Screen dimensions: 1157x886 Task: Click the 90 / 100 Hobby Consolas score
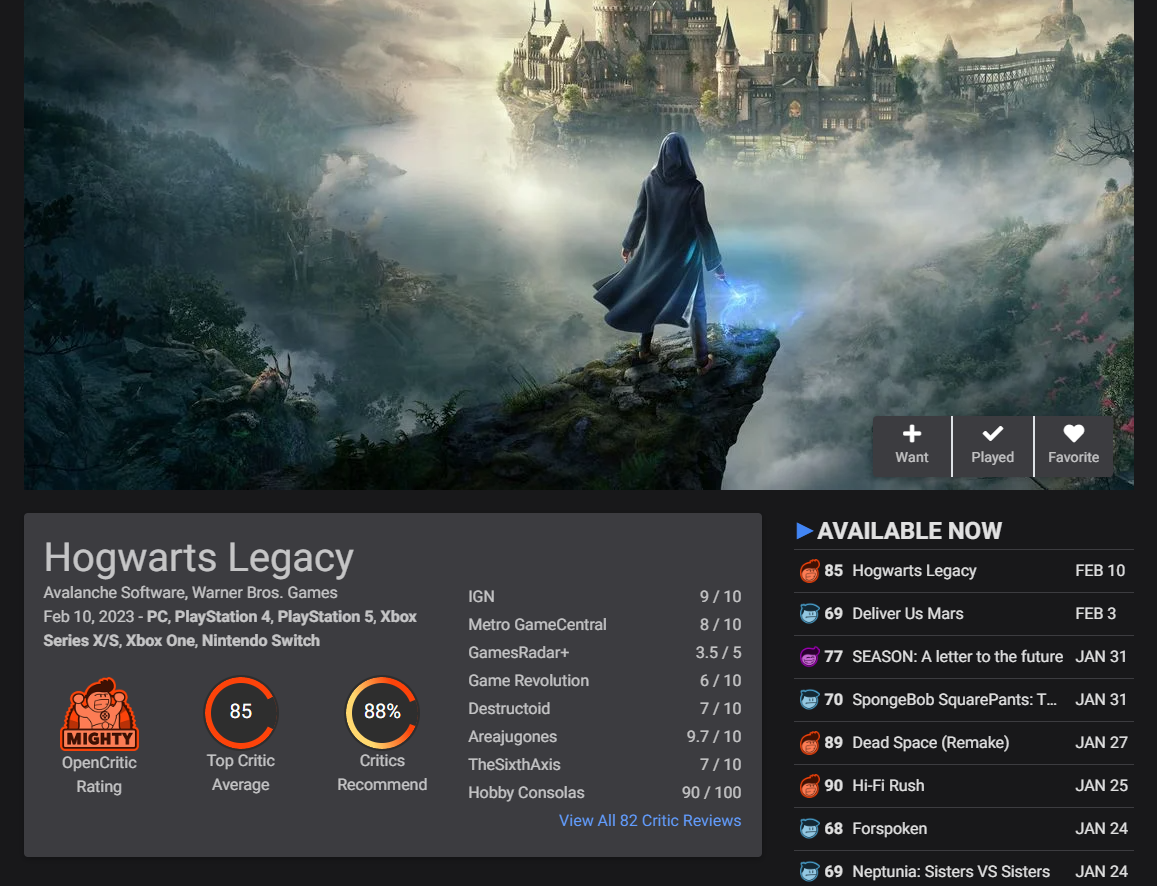coord(711,792)
